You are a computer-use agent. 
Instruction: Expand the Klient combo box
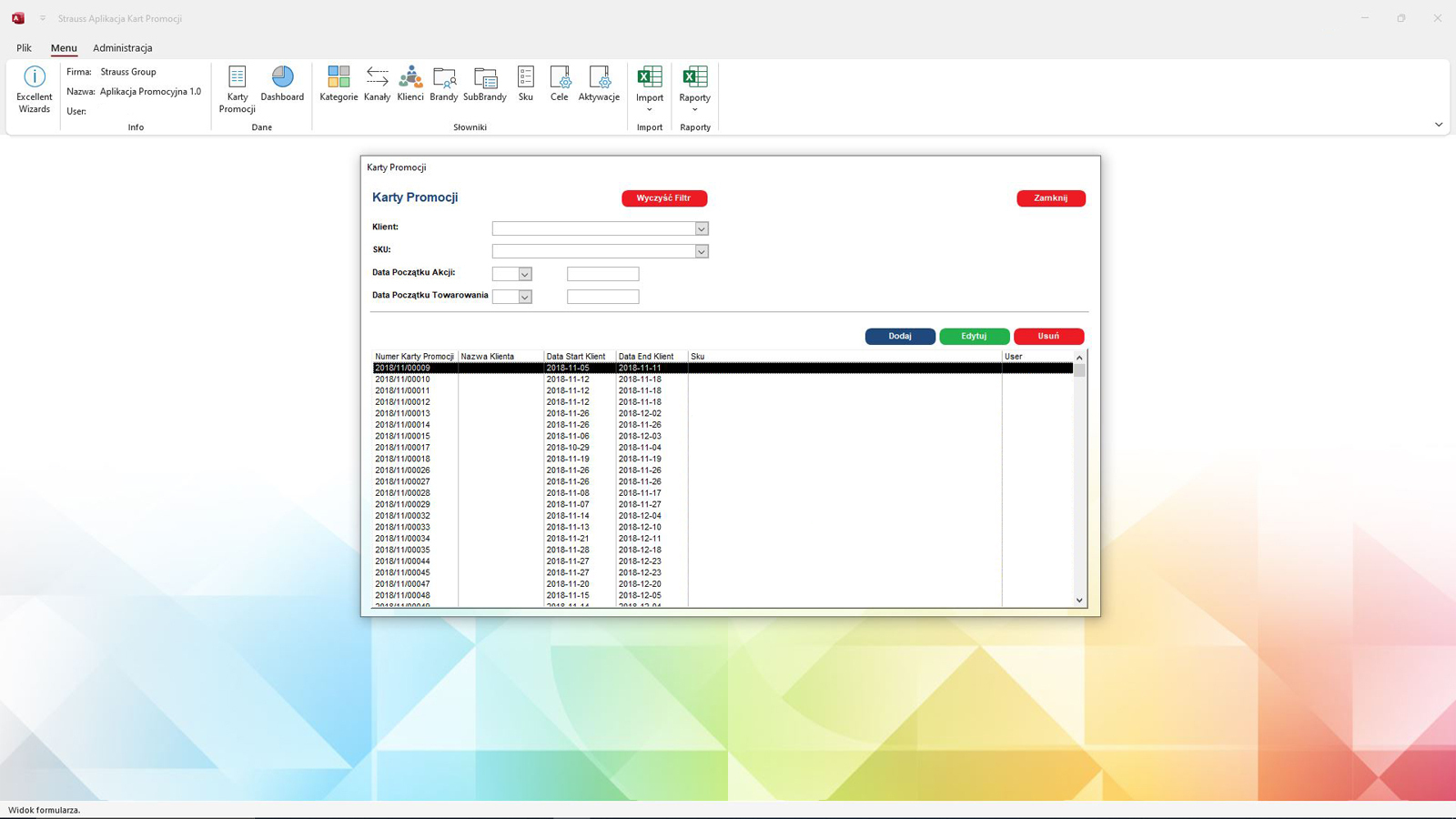(702, 229)
